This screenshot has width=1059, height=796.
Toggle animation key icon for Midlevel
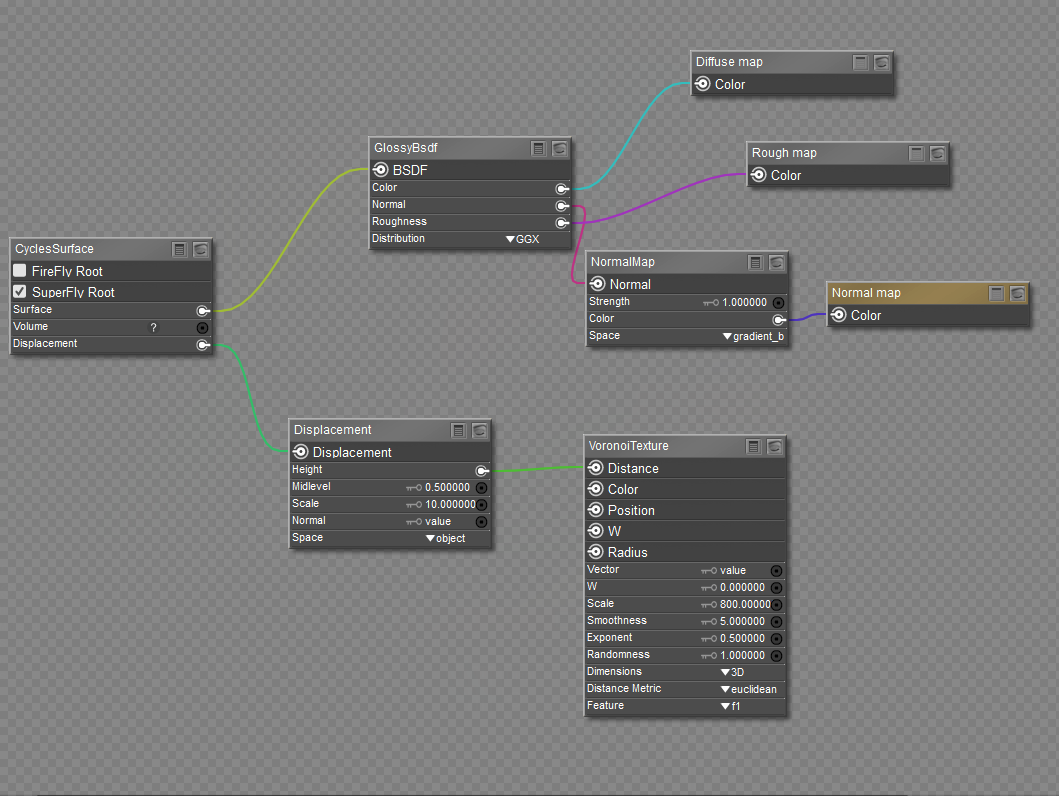point(413,487)
